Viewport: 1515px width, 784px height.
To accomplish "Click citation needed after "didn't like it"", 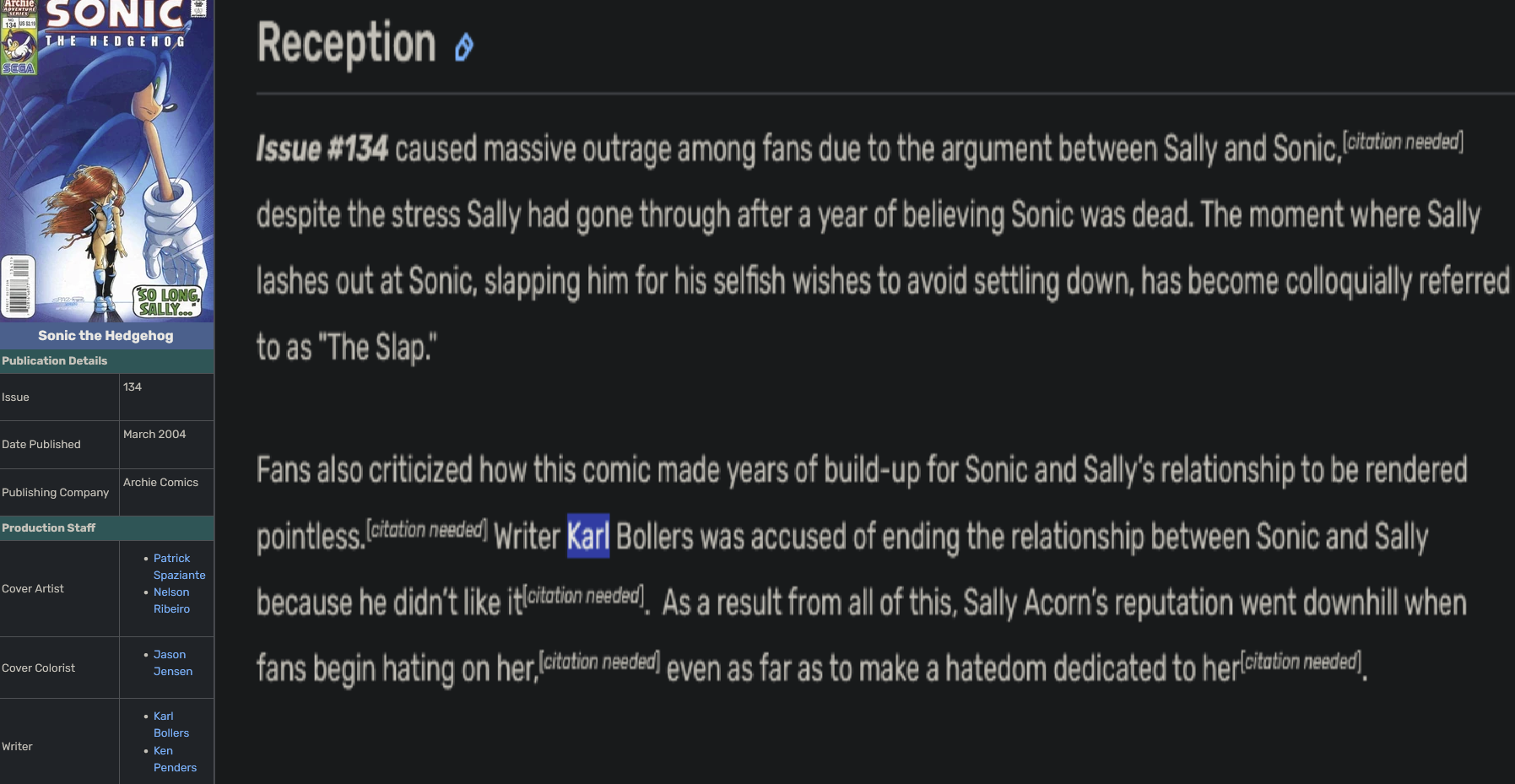I will (x=584, y=596).
